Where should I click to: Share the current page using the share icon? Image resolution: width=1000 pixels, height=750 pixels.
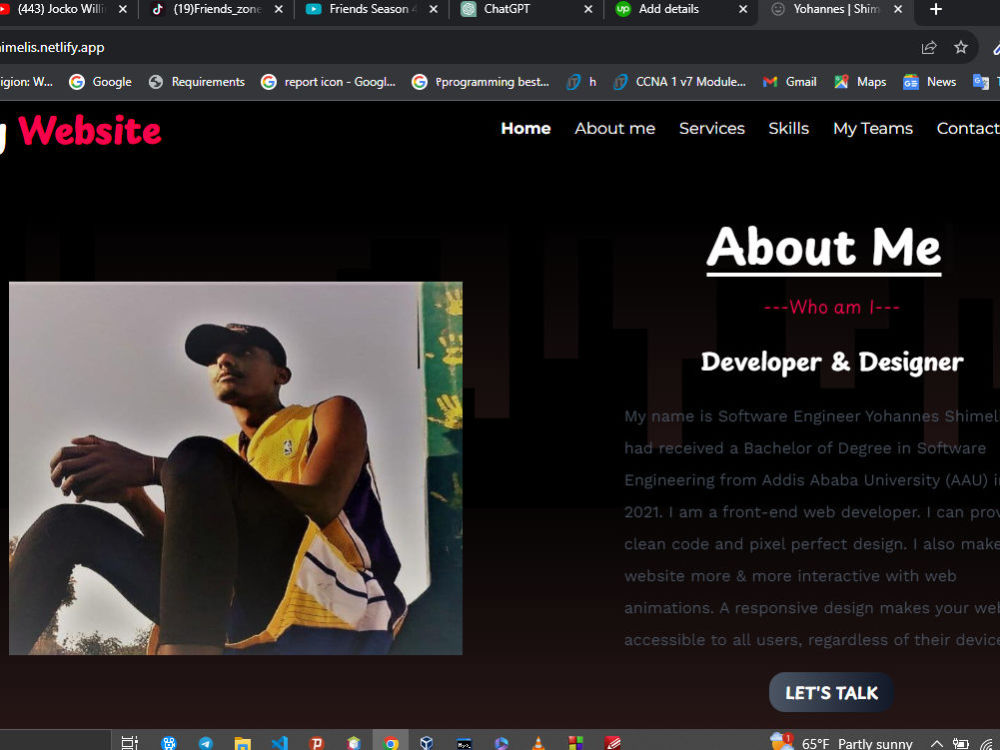coord(928,46)
